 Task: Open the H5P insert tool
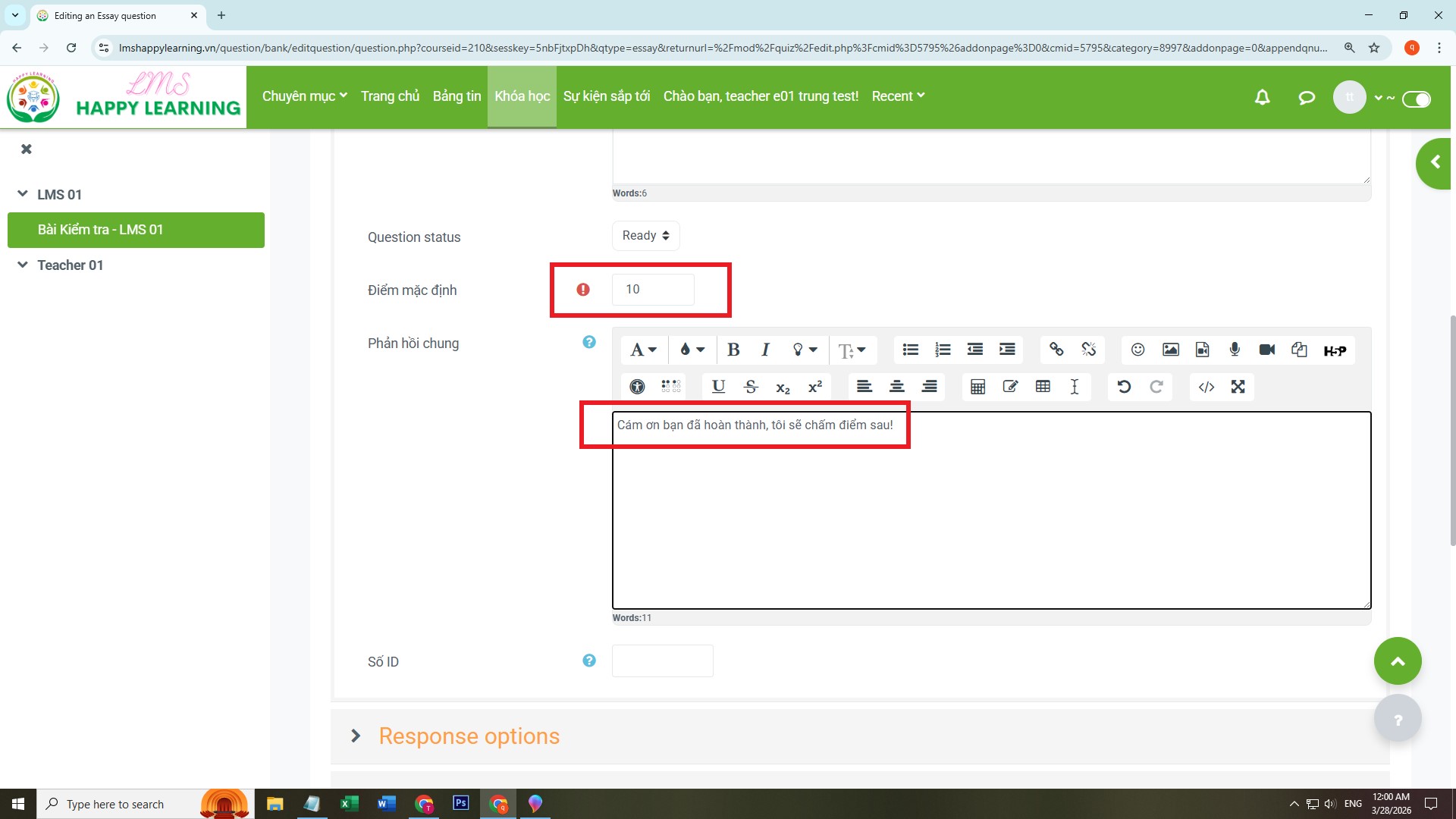(x=1335, y=350)
